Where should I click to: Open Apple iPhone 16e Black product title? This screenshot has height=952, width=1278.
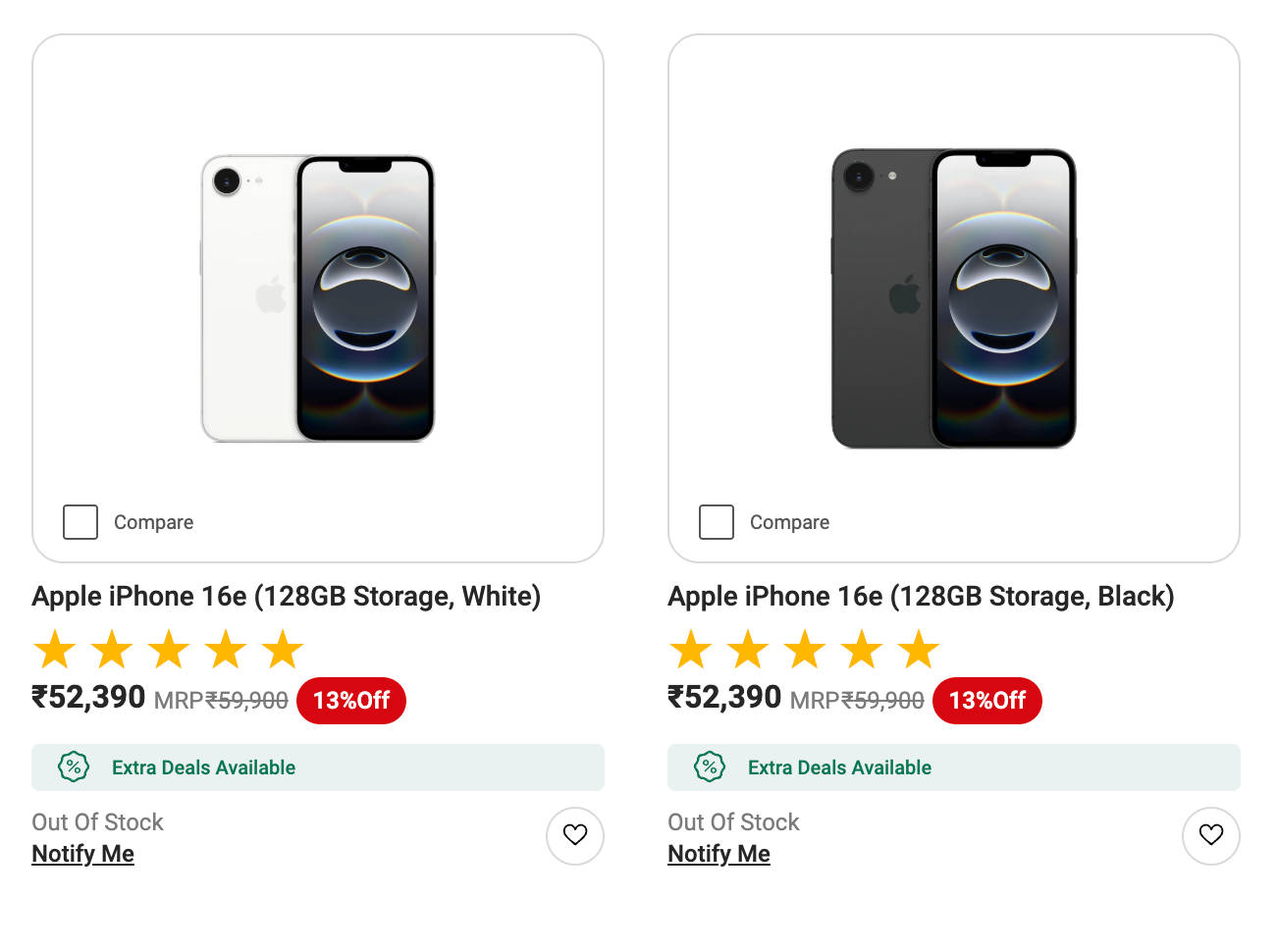coord(921,597)
